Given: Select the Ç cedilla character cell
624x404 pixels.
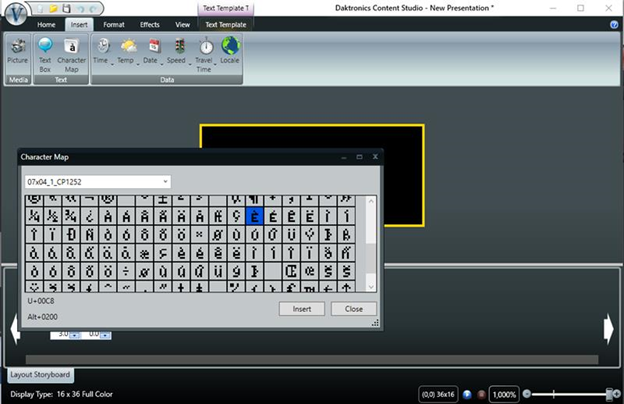Looking at the screenshot, I should click(236, 217).
